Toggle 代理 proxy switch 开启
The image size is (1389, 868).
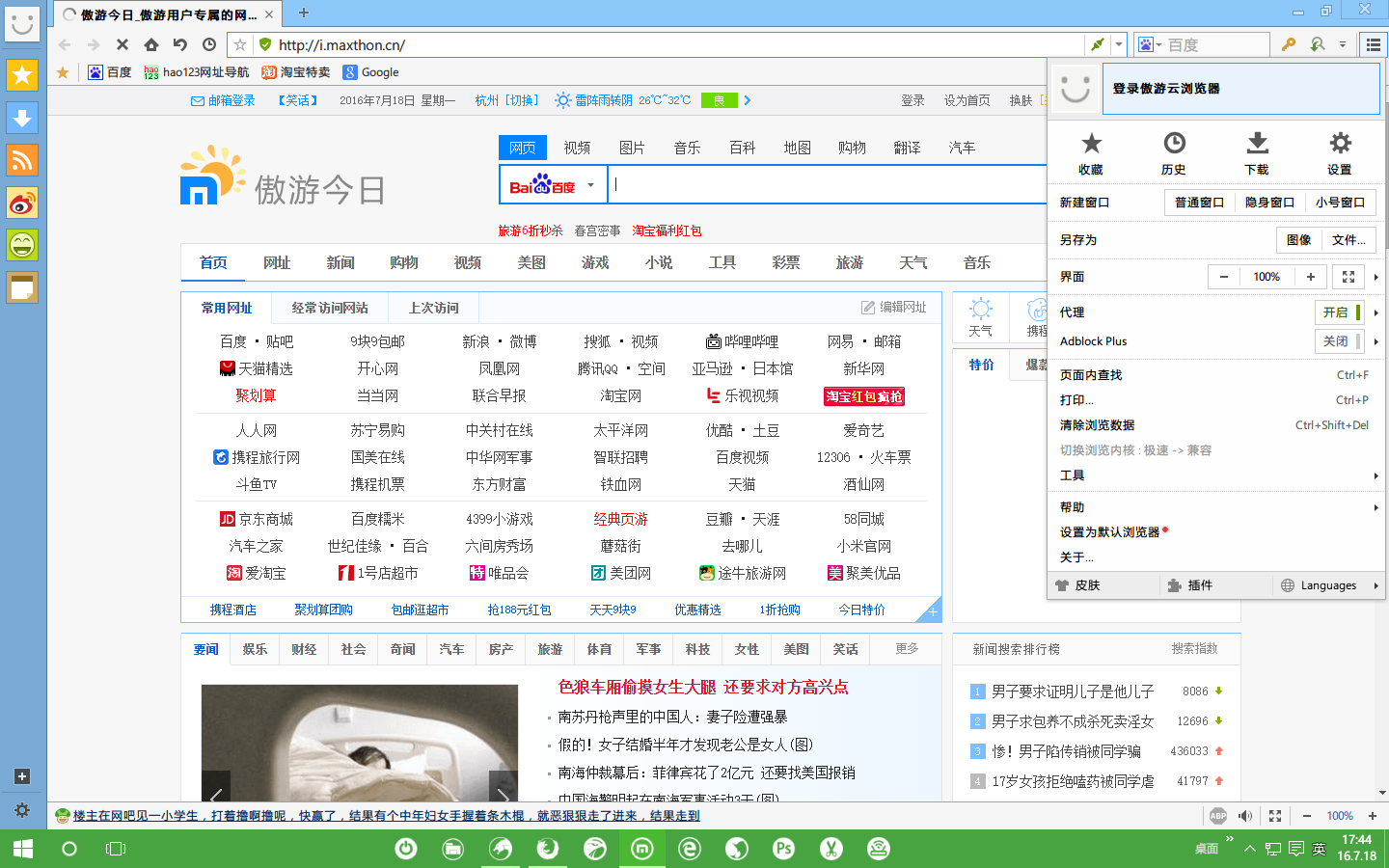[1340, 312]
